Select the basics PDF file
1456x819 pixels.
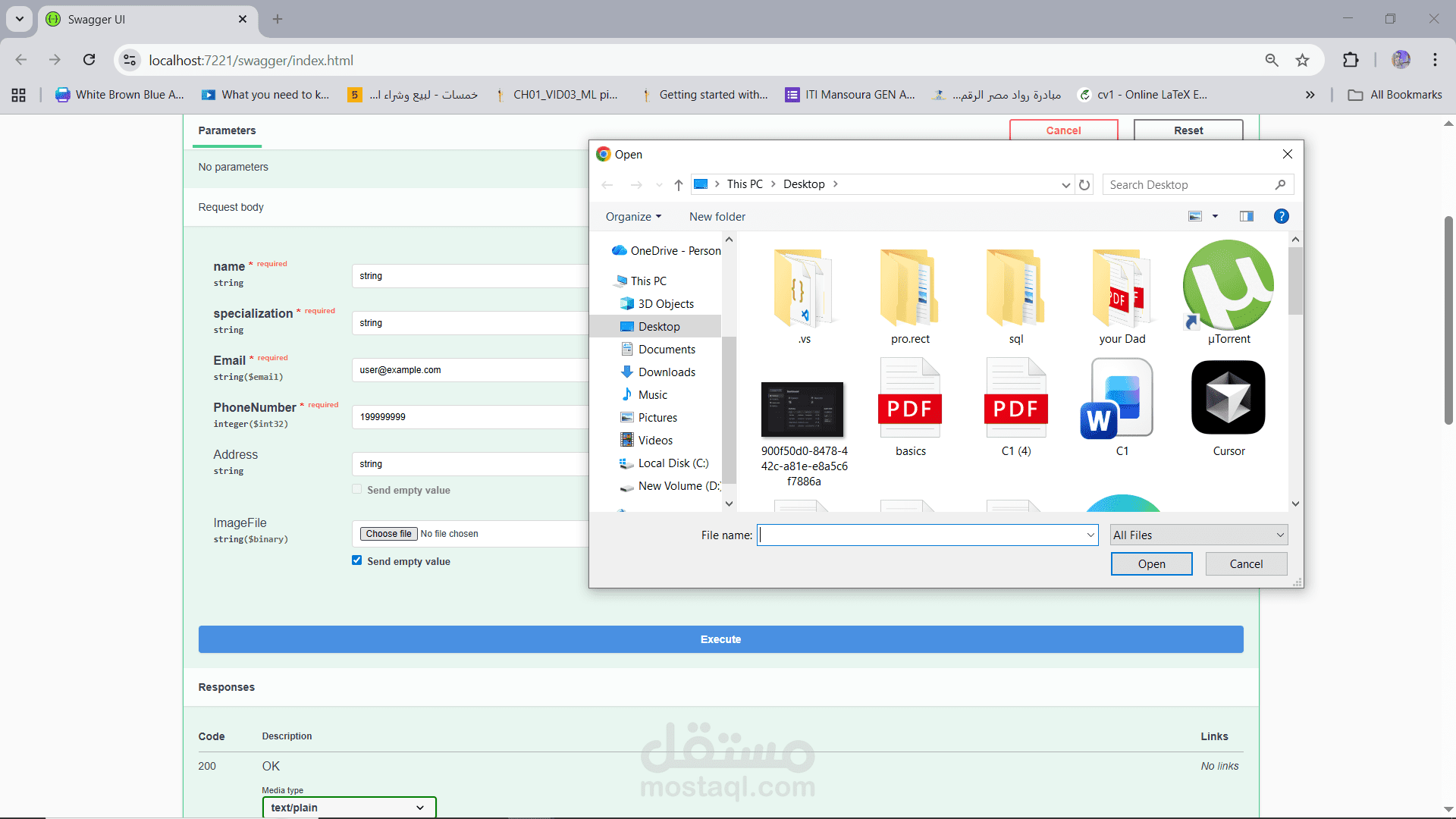[x=910, y=408]
